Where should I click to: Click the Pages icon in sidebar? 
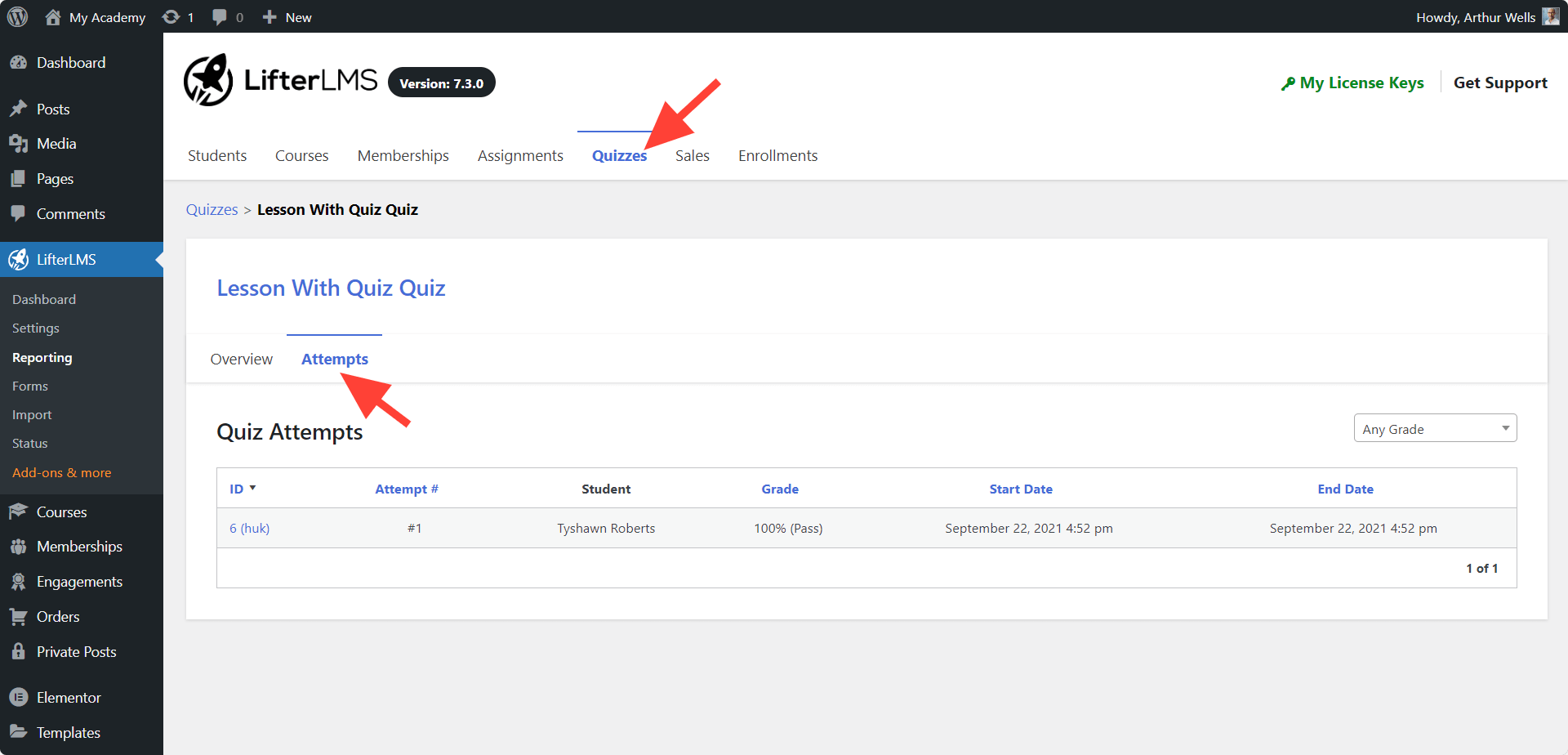[x=18, y=178]
